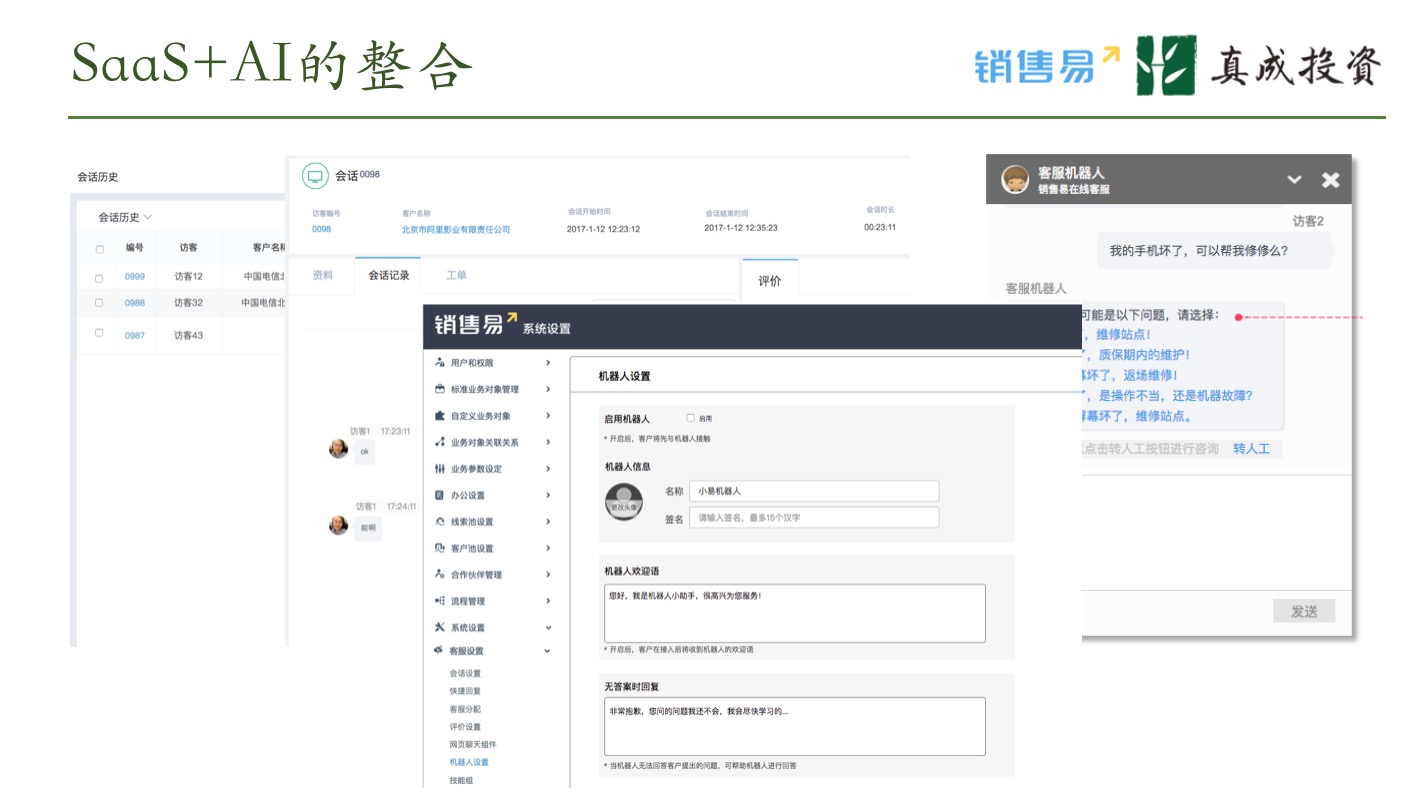Image resolution: width=1428 pixels, height=796 pixels.
Task: Check the row 0999 checkbox
Action: pos(99,278)
